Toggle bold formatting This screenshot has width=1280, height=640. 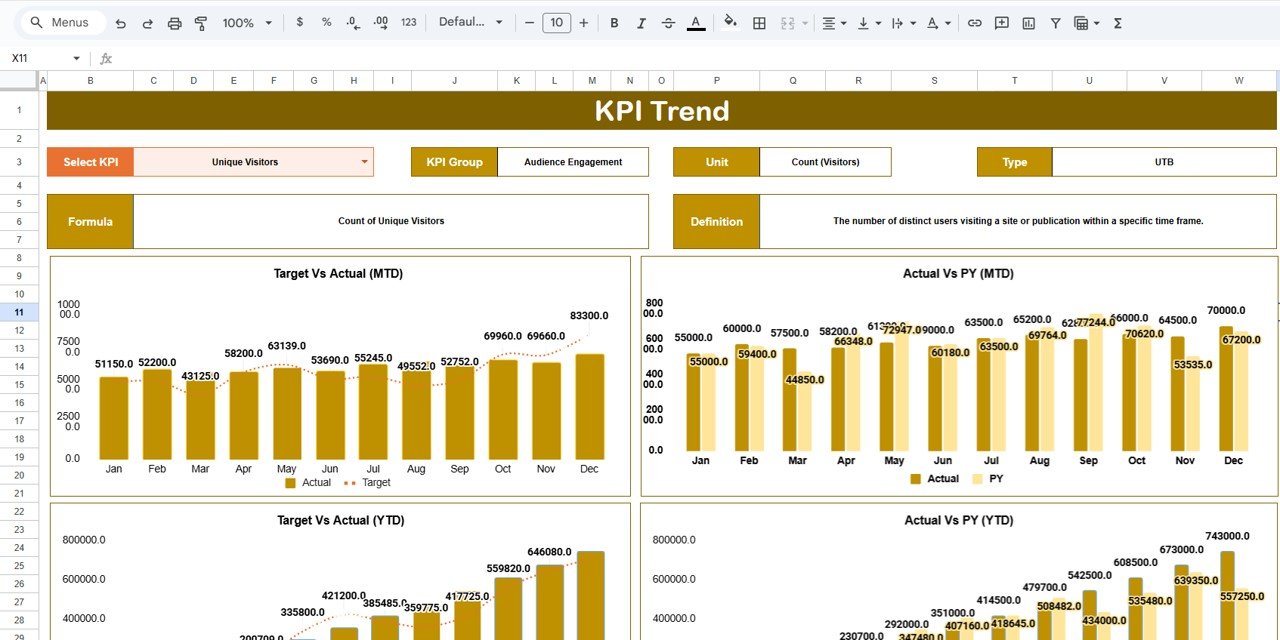[614, 22]
